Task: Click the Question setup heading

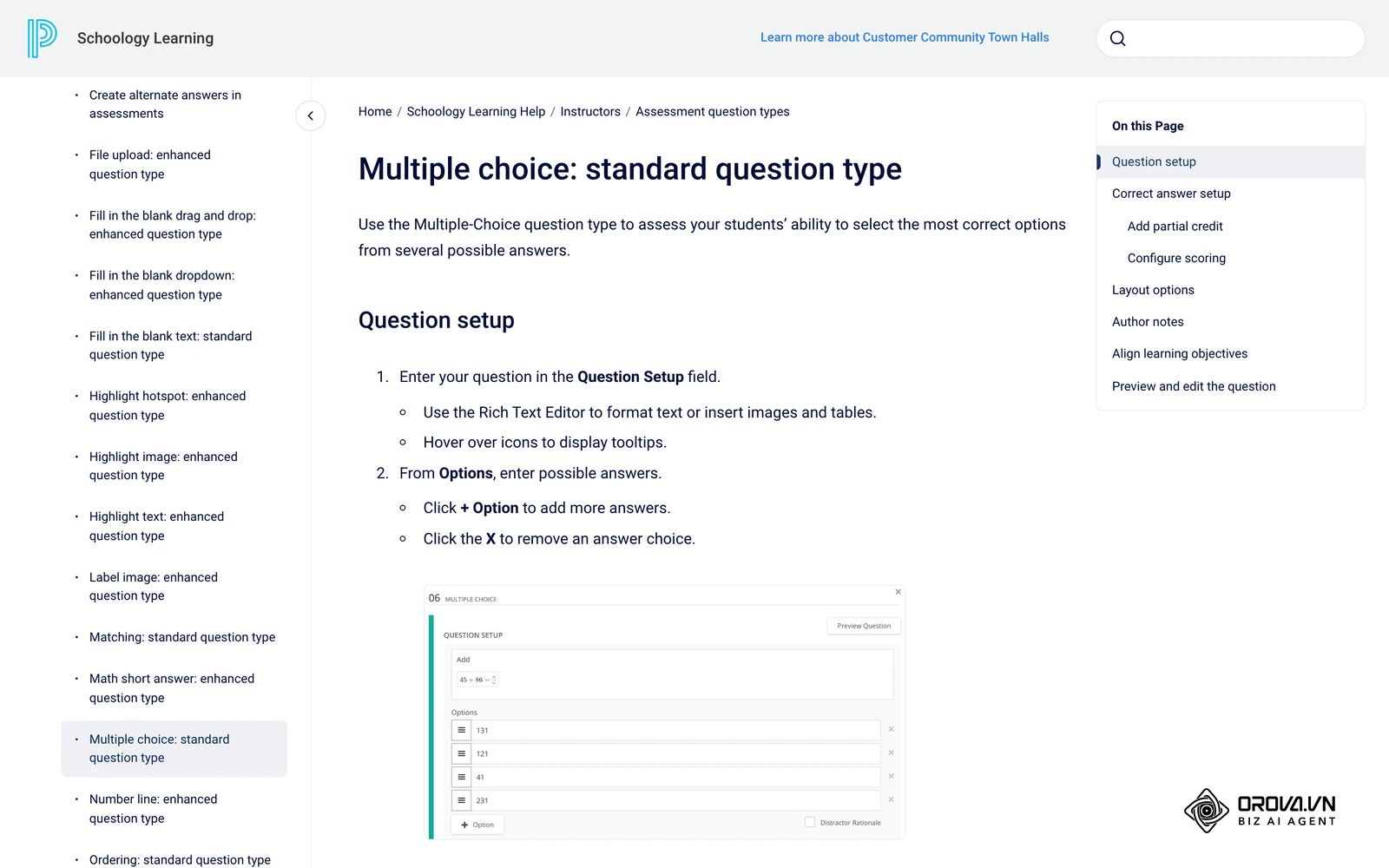Action: (x=437, y=320)
